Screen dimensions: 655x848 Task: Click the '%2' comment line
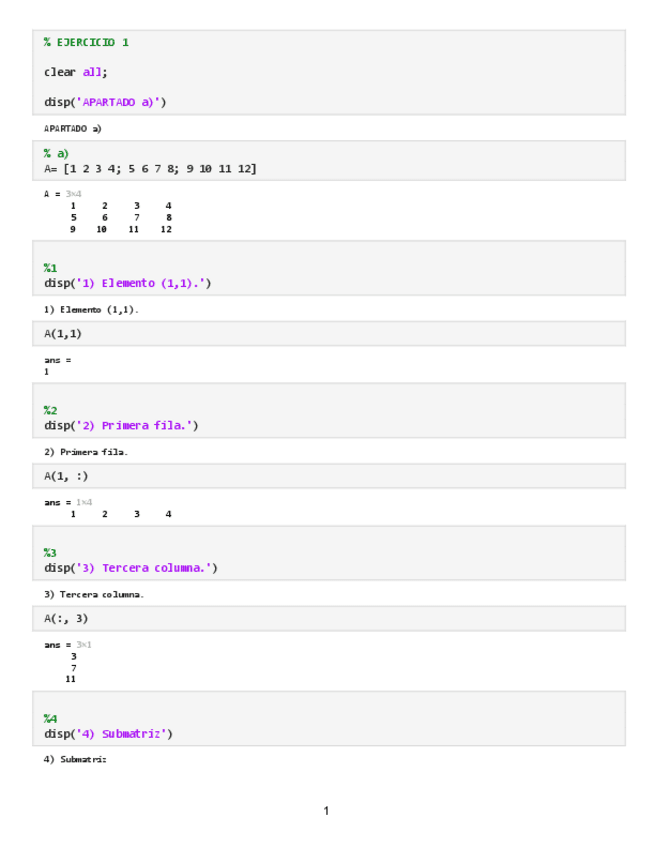point(50,410)
